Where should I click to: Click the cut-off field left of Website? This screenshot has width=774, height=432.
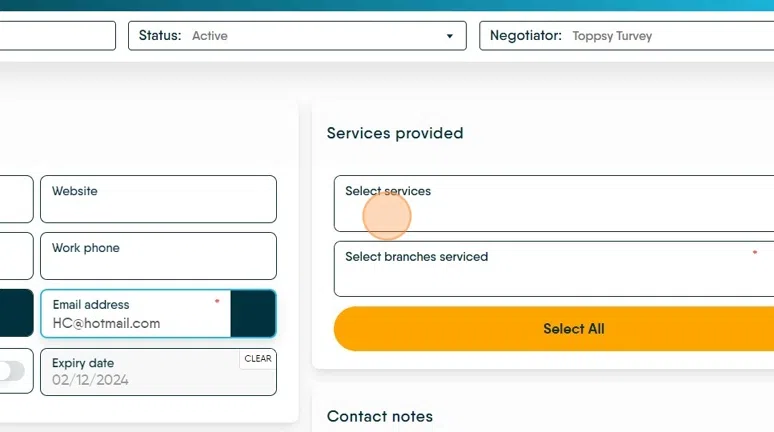(x=16, y=199)
